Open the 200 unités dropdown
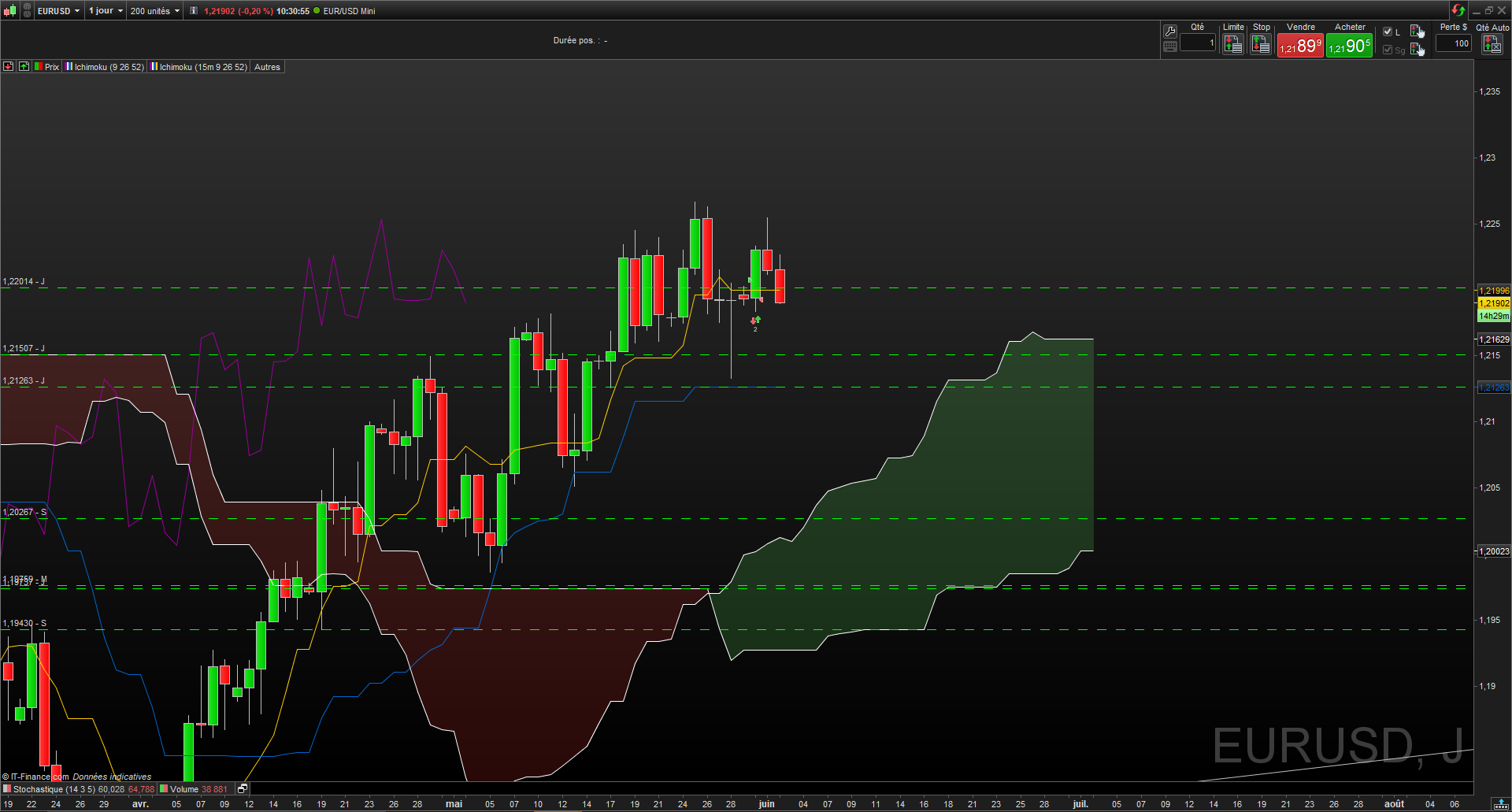 154,11
